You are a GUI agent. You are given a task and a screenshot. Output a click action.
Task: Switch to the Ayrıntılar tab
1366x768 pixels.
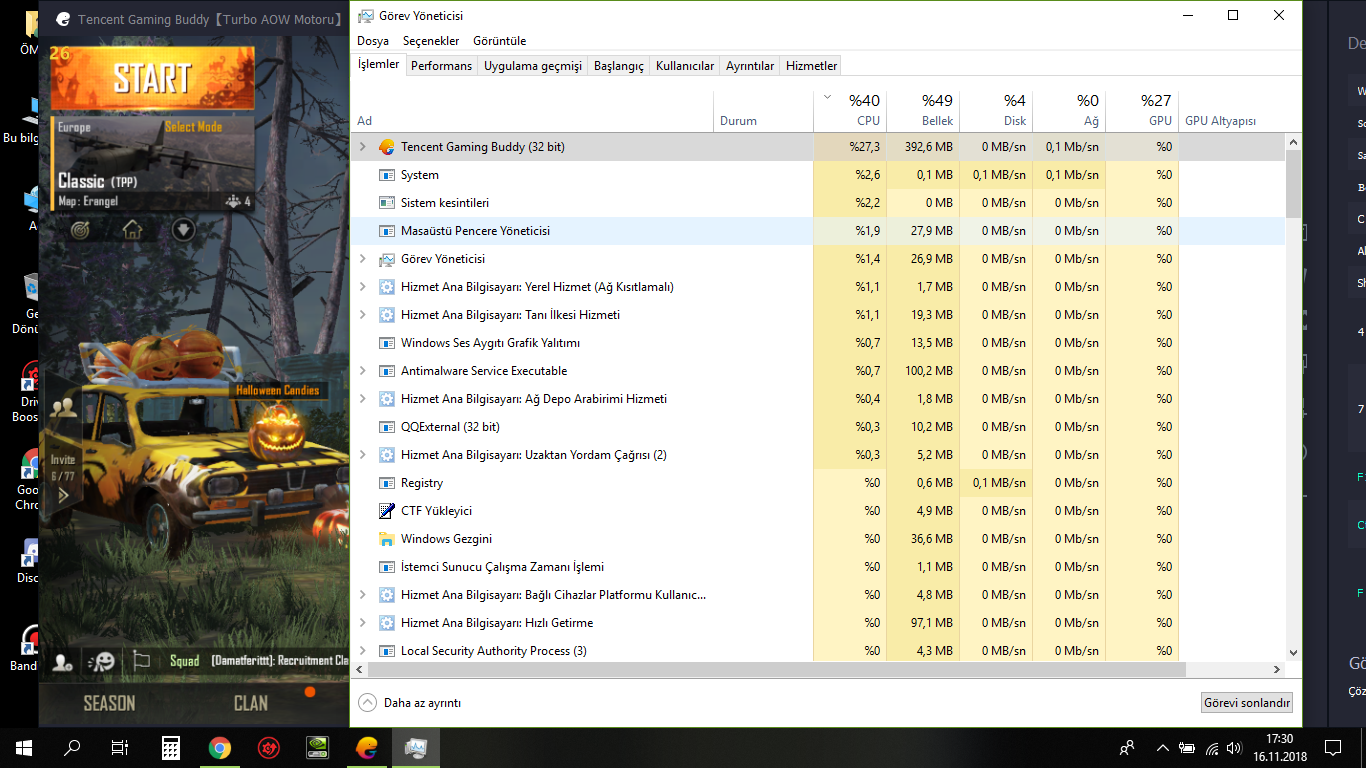point(750,66)
